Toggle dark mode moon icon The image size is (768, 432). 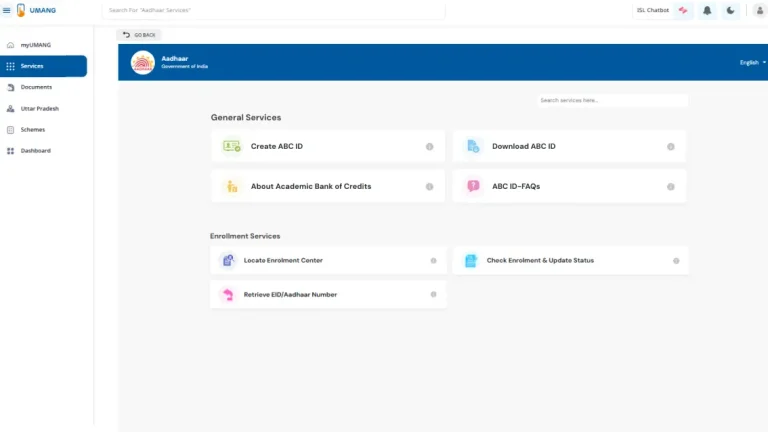point(730,10)
